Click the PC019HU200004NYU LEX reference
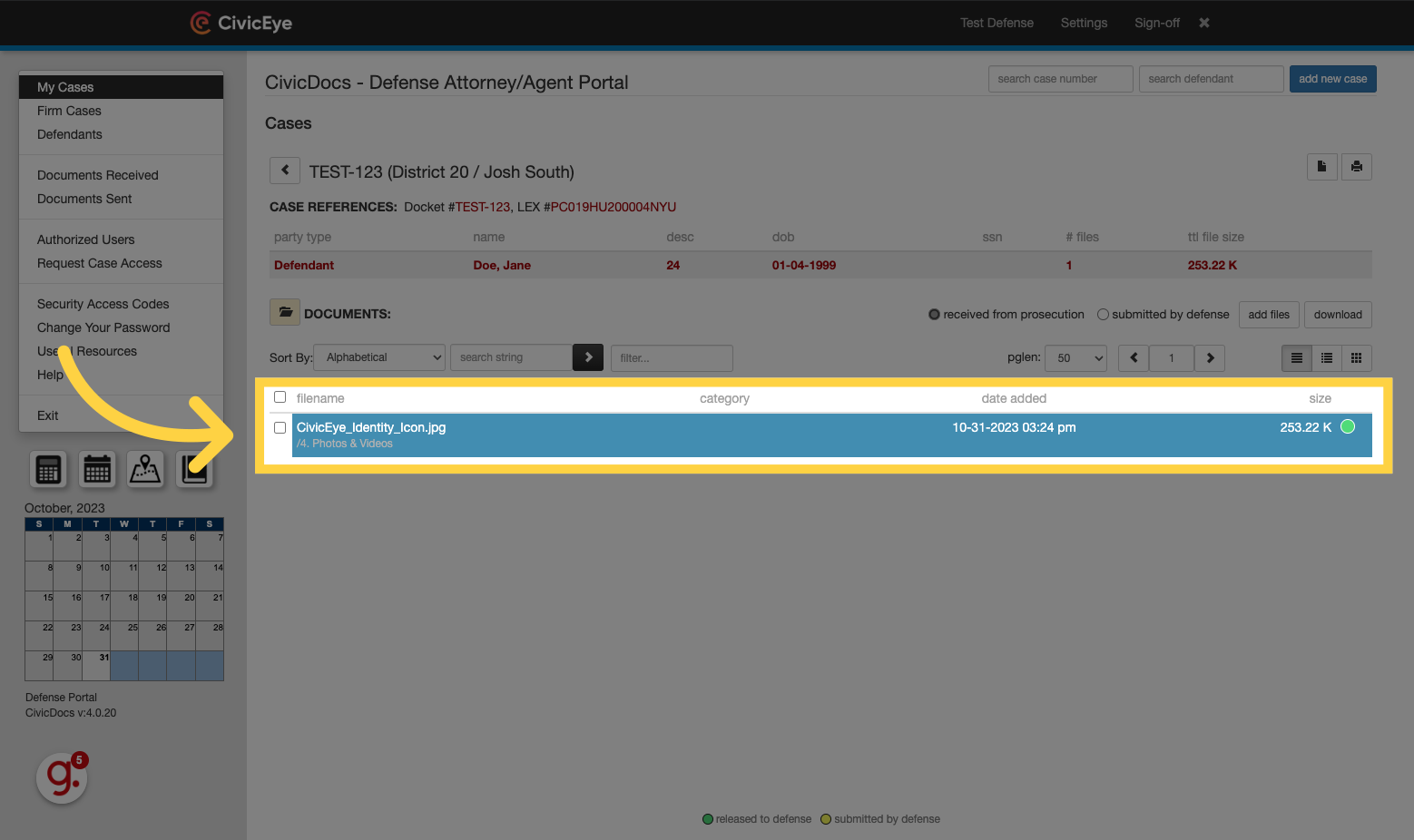This screenshot has width=1414, height=840. coord(614,207)
